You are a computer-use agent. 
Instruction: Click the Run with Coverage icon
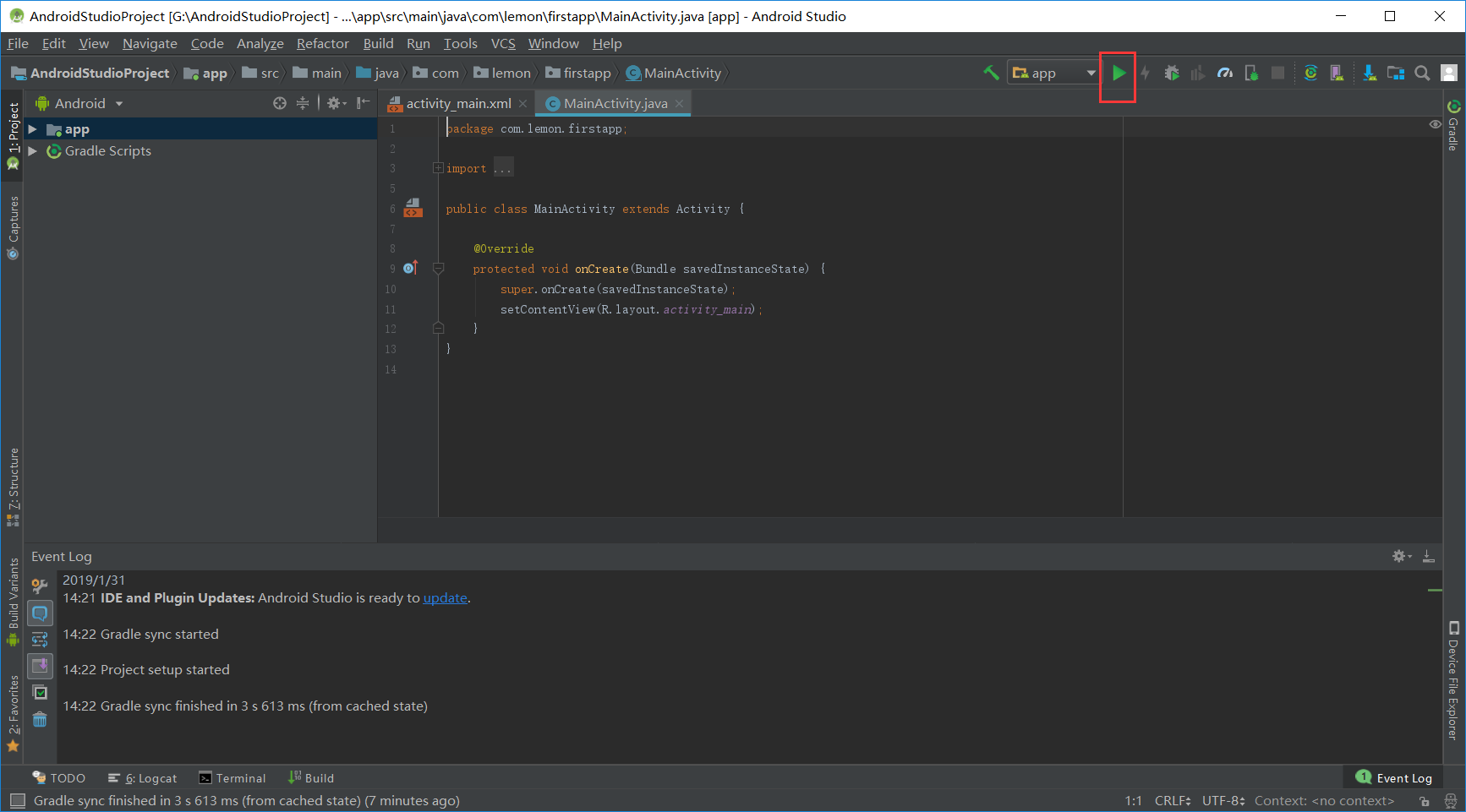click(x=1198, y=74)
